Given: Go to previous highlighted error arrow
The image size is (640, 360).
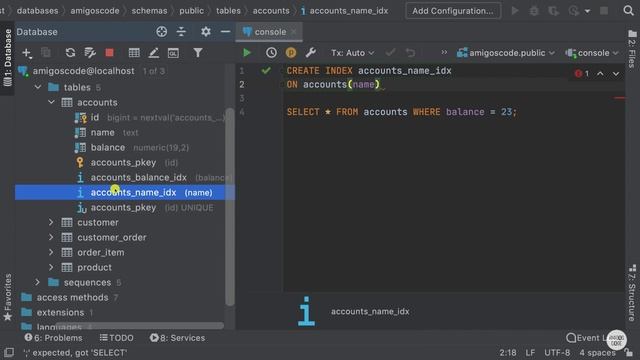Looking at the screenshot, I should pos(600,74).
